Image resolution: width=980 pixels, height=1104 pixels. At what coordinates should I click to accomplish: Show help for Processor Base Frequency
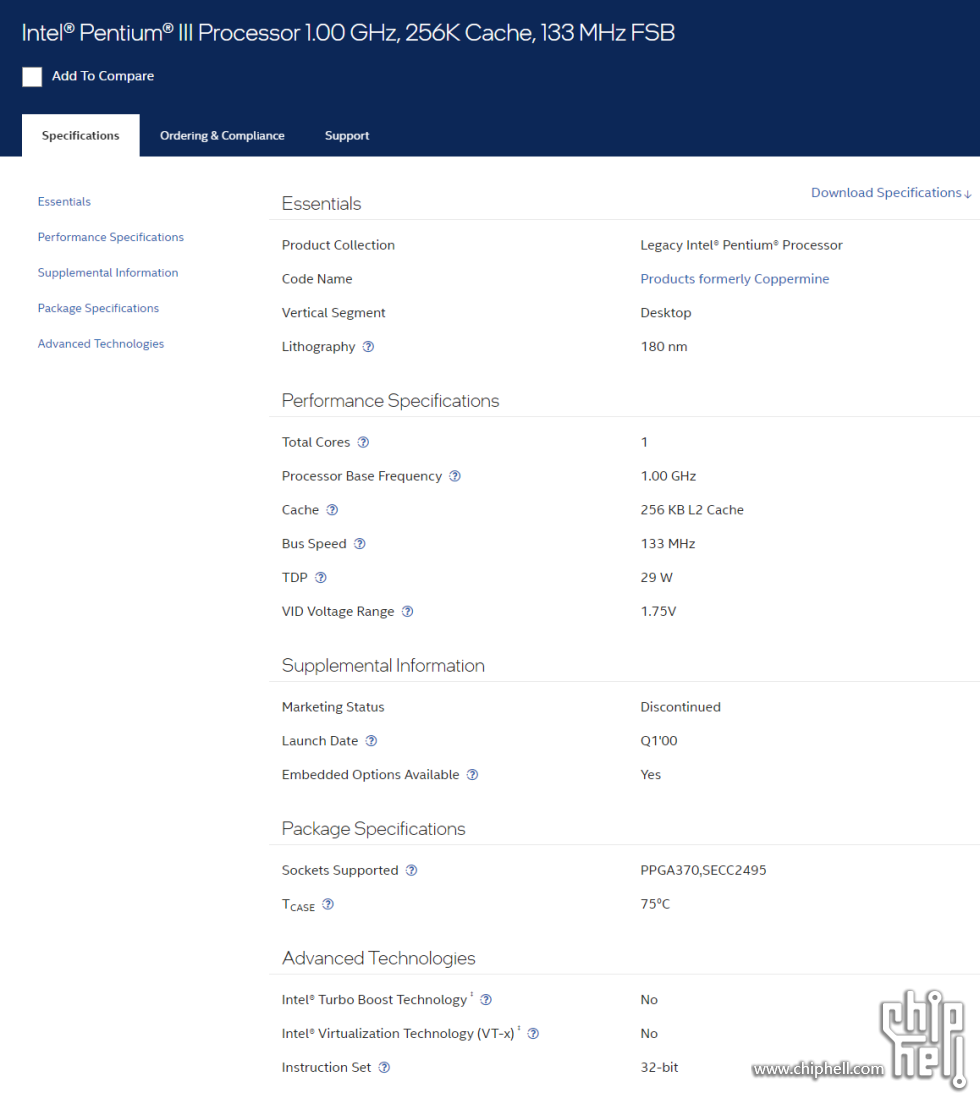point(455,476)
